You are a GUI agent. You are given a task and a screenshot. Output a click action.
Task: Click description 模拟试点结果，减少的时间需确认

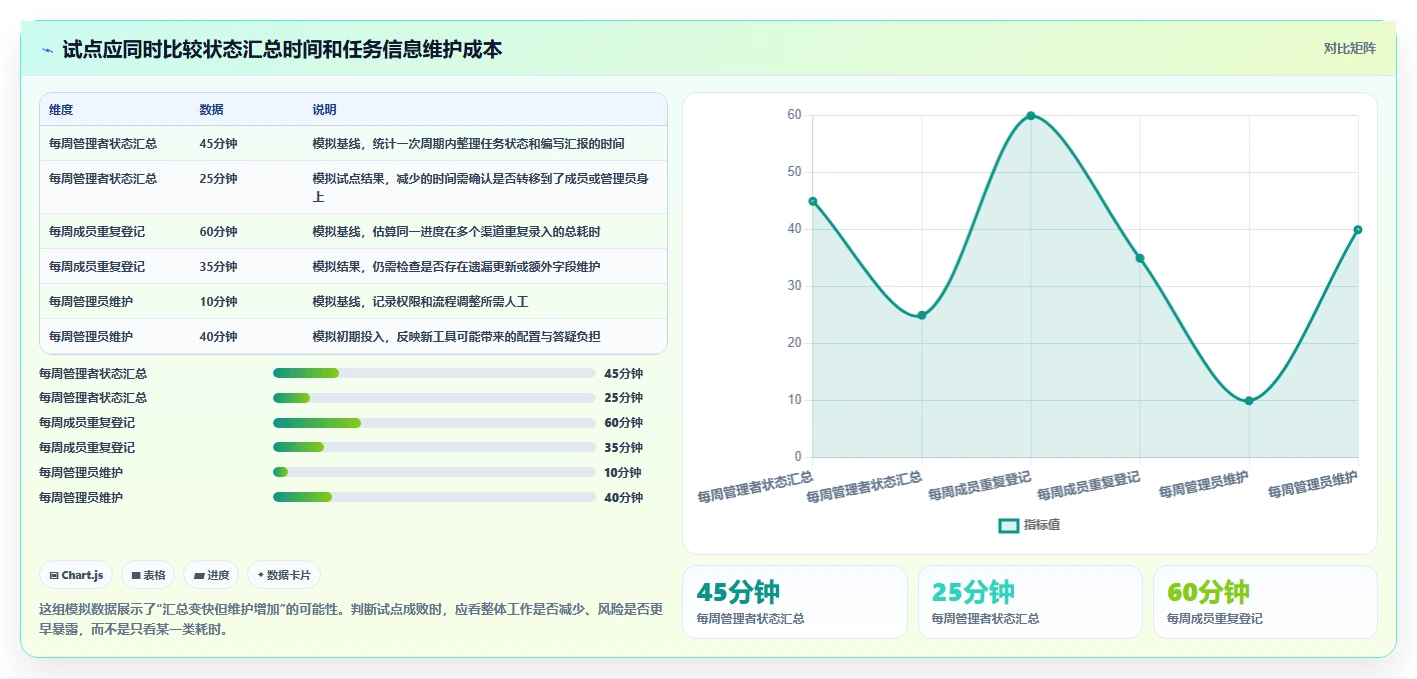pyautogui.click(x=481, y=187)
